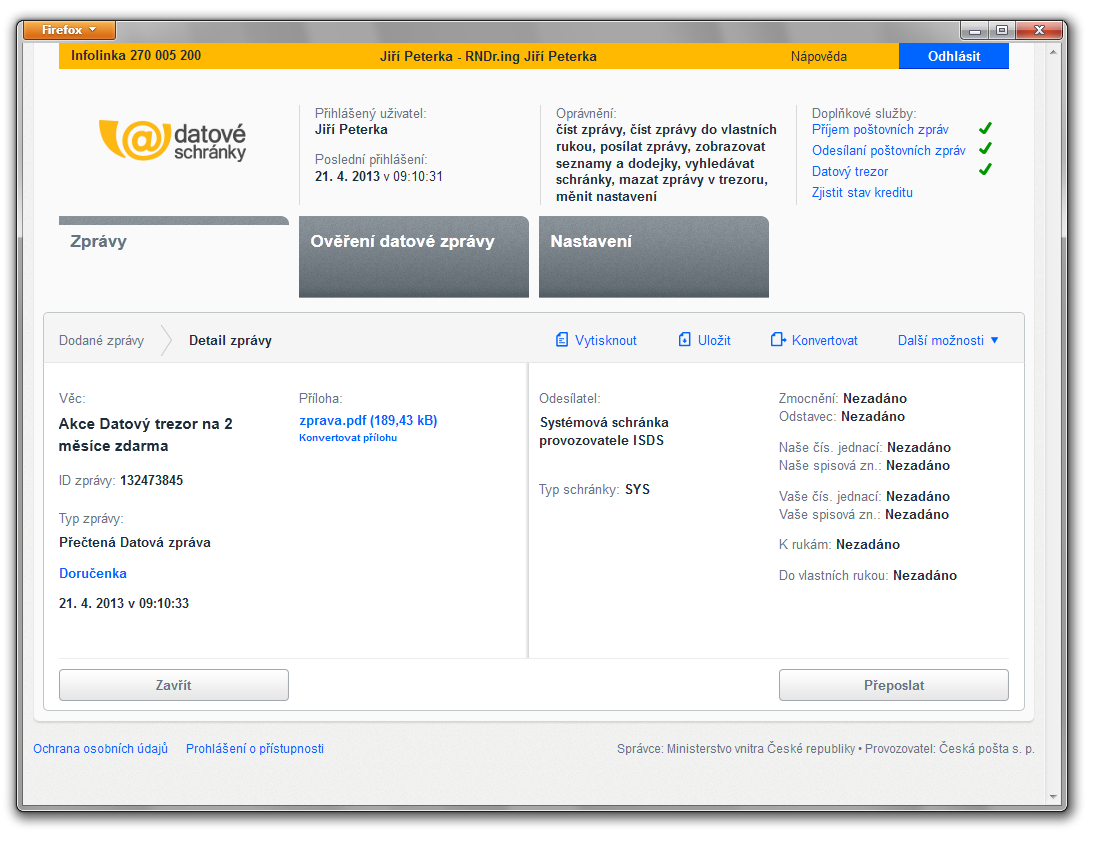Click the delivery date 21. 4. 2013 v 09:10:33
The image size is (1094, 842).
click(123, 603)
